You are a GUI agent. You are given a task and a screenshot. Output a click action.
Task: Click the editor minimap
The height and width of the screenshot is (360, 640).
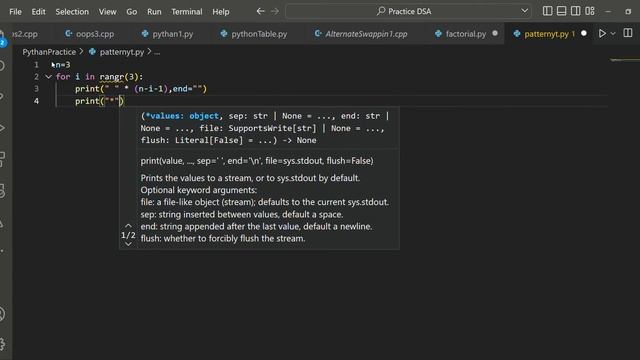click(x=624, y=60)
